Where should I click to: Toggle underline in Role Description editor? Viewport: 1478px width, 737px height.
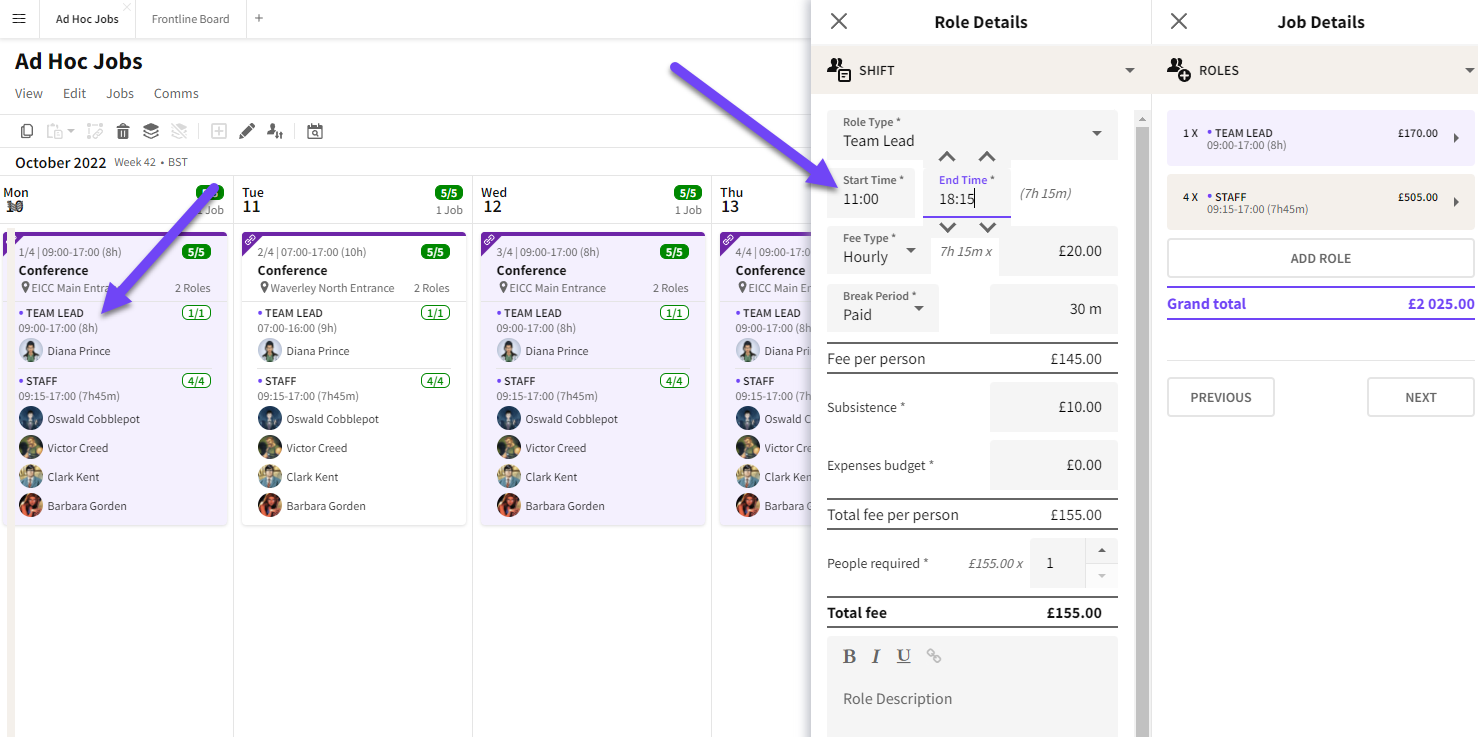[x=904, y=656]
